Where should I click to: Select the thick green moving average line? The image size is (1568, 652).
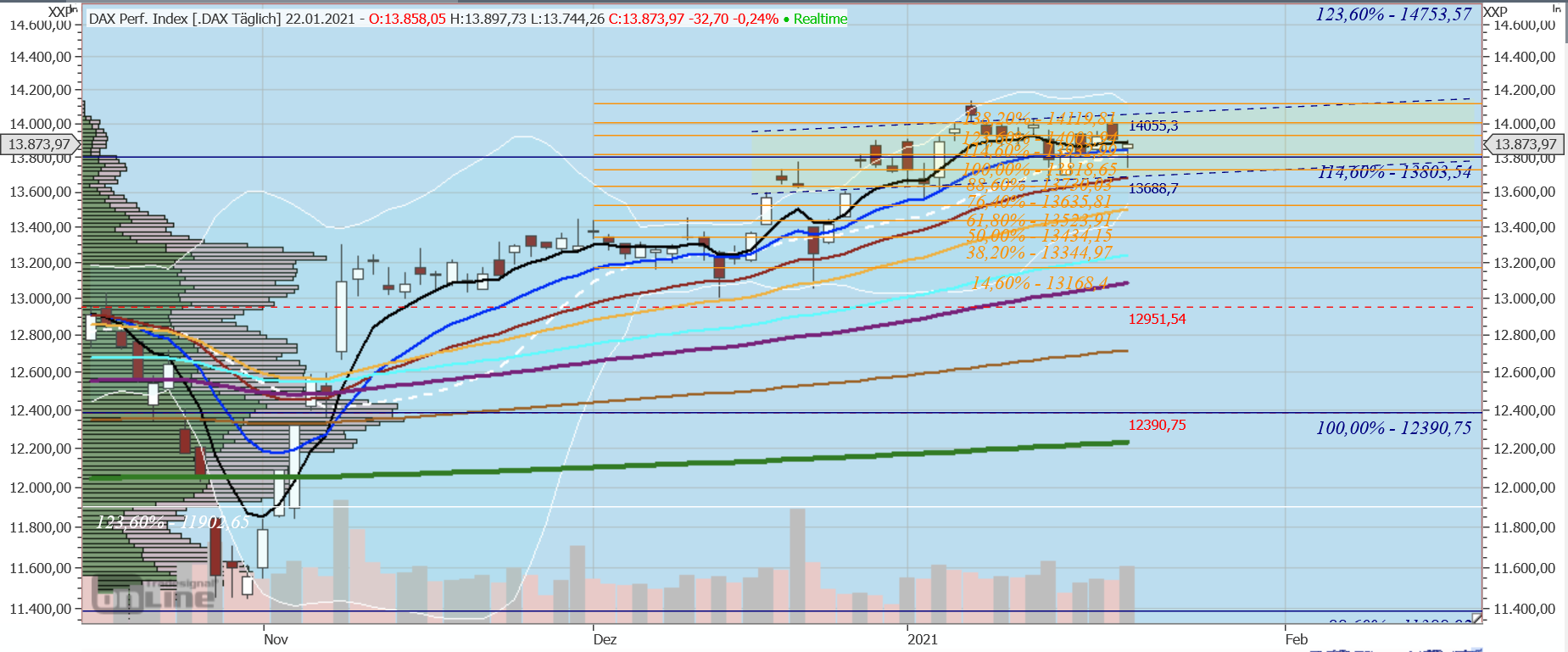(609, 465)
